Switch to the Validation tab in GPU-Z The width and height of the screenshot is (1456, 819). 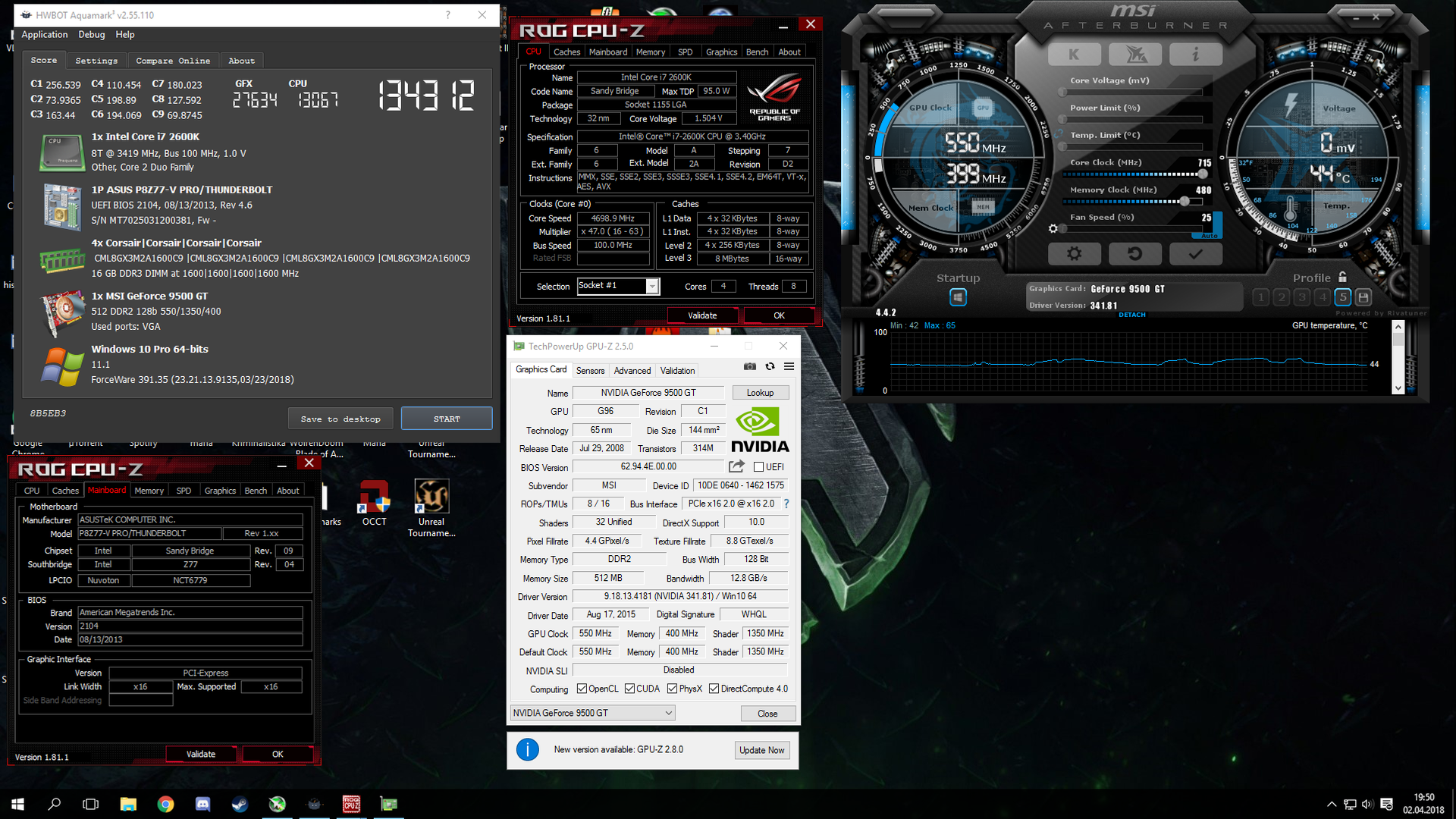click(x=676, y=370)
